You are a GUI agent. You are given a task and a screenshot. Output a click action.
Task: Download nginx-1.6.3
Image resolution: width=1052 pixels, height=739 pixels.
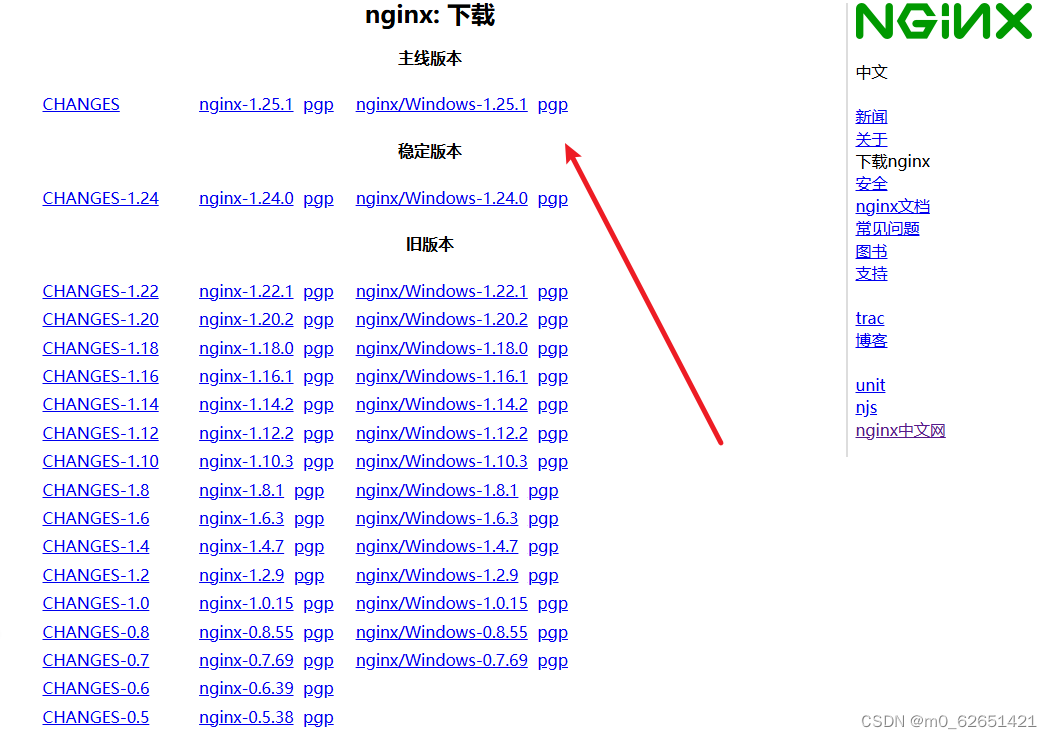242,519
